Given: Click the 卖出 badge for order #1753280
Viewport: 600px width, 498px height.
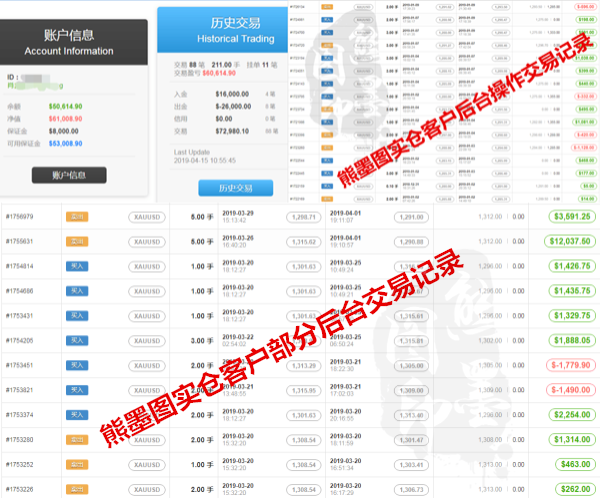Looking at the screenshot, I should tap(76, 440).
